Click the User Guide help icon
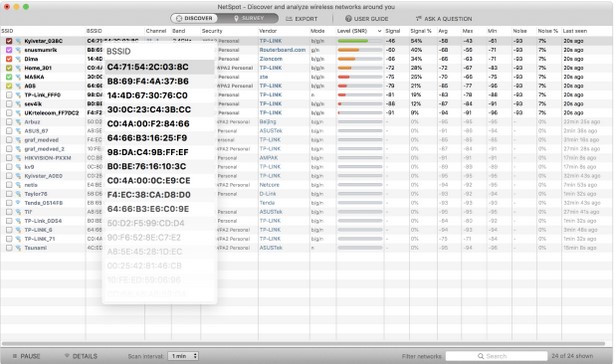 (x=348, y=18)
